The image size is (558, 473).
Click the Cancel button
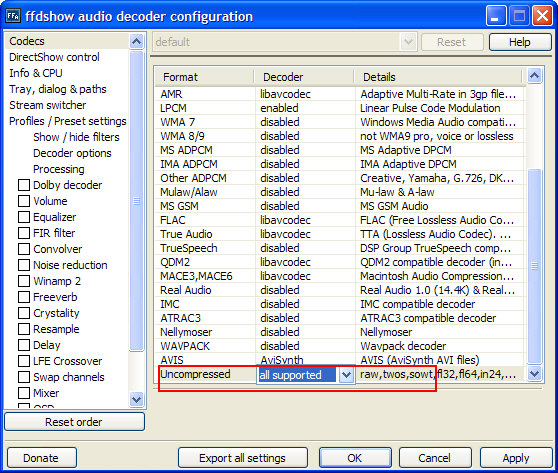pos(435,458)
